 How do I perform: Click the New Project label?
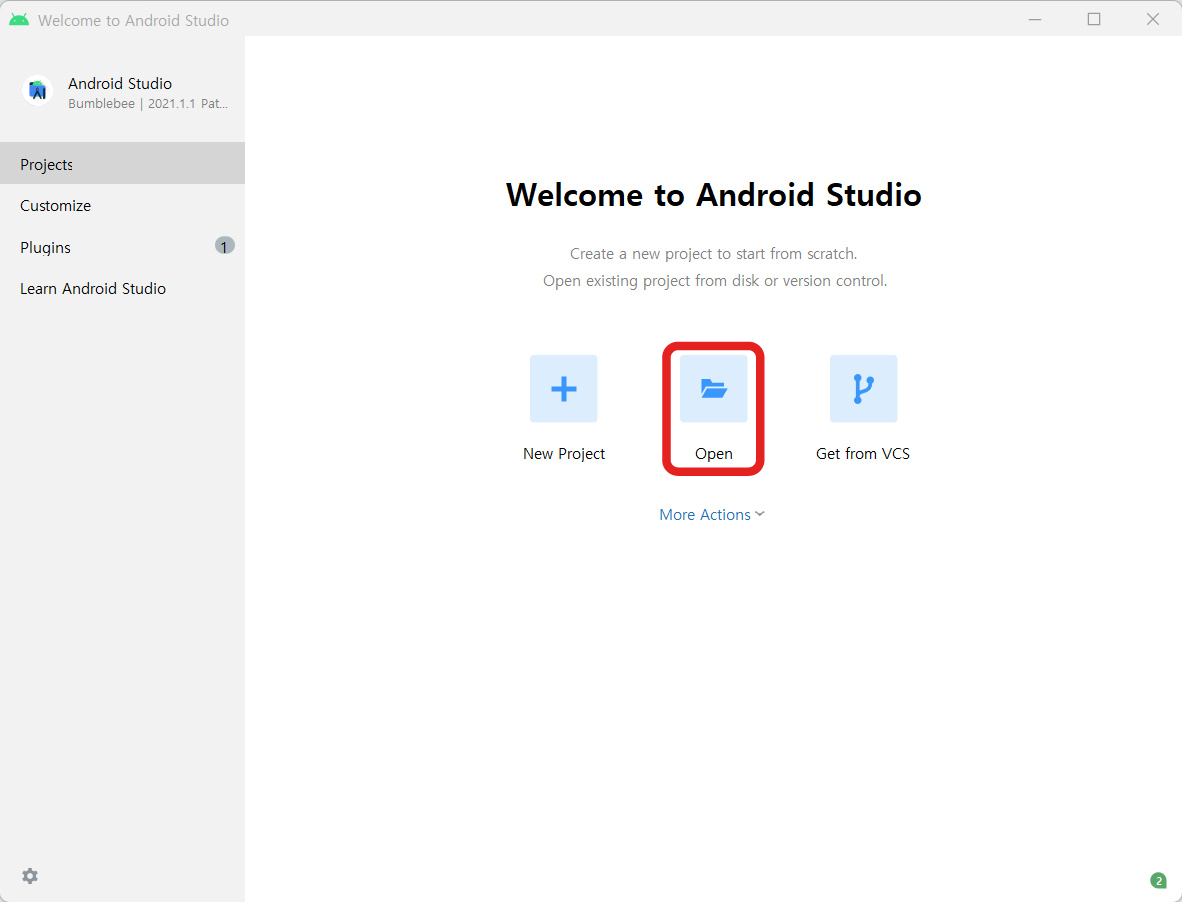click(564, 454)
